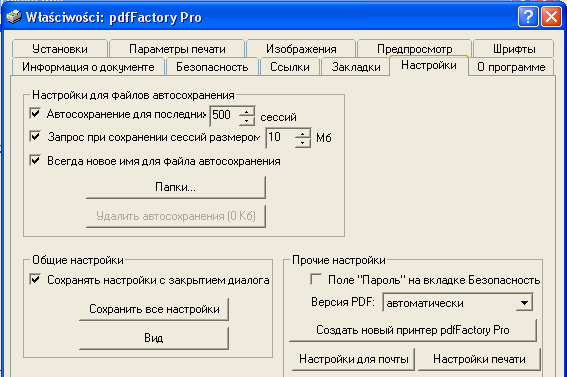Toggle Автосохранение для последних сессий checkbox
This screenshot has height=377, width=567.
[35, 113]
